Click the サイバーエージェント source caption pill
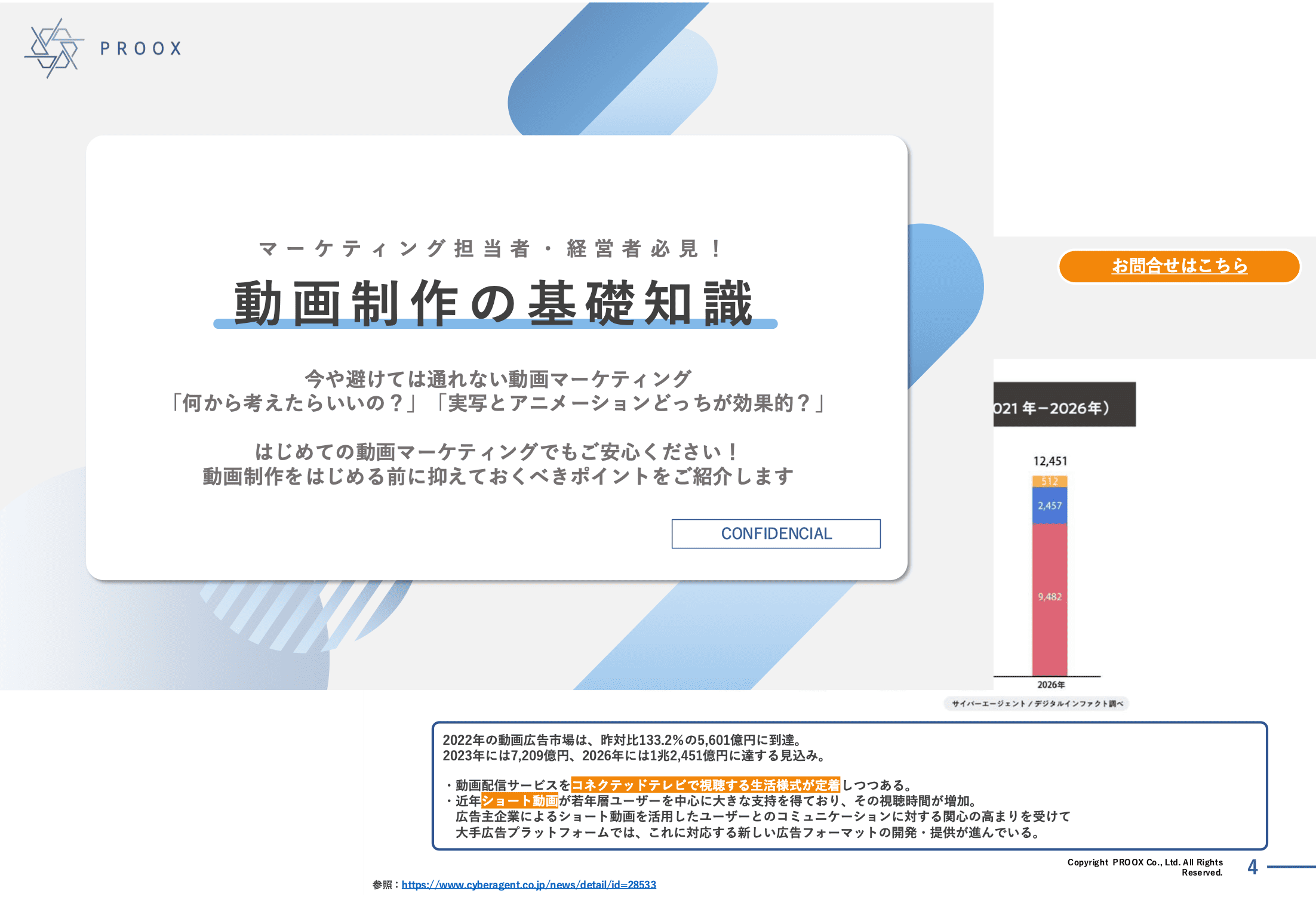 [1037, 704]
